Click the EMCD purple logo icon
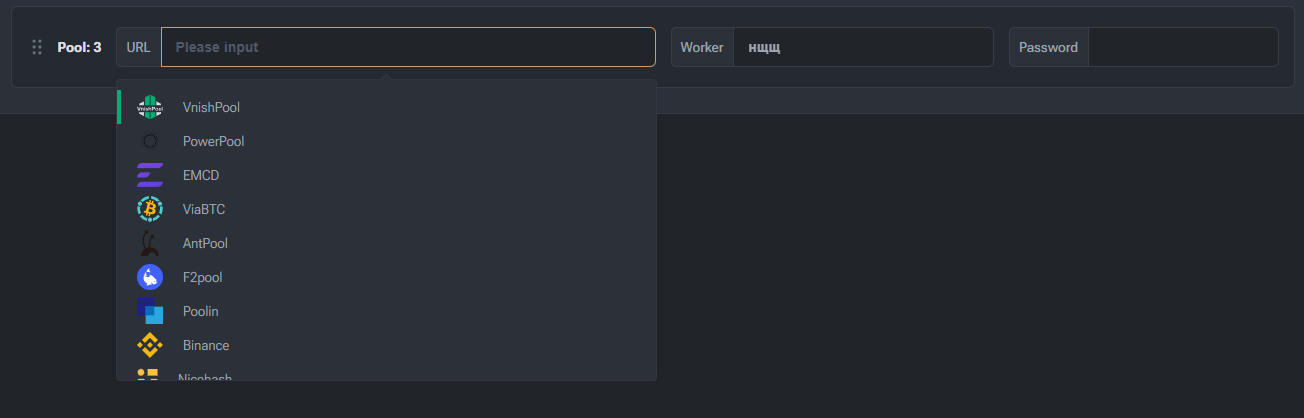1304x418 pixels. pyautogui.click(x=150, y=175)
